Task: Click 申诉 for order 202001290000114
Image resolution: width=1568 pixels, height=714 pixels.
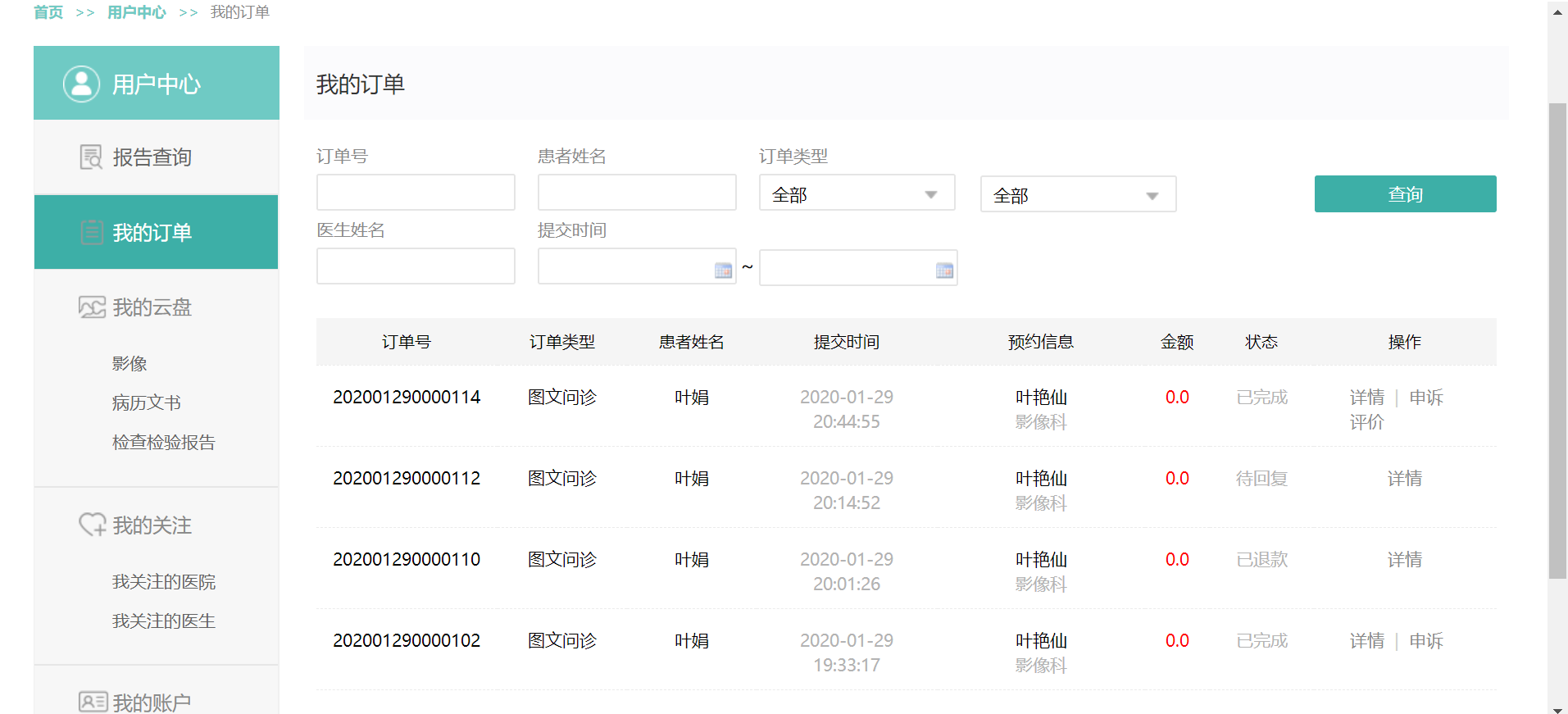Action: click(1426, 397)
